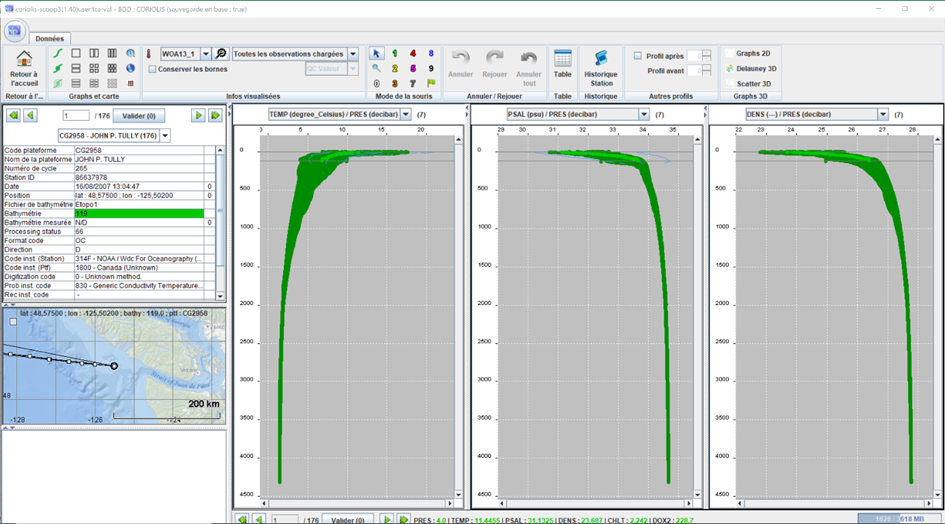The image size is (945, 524).
Task: Select the Date value 16/08/2007 13:04:47
Action: tap(139, 186)
